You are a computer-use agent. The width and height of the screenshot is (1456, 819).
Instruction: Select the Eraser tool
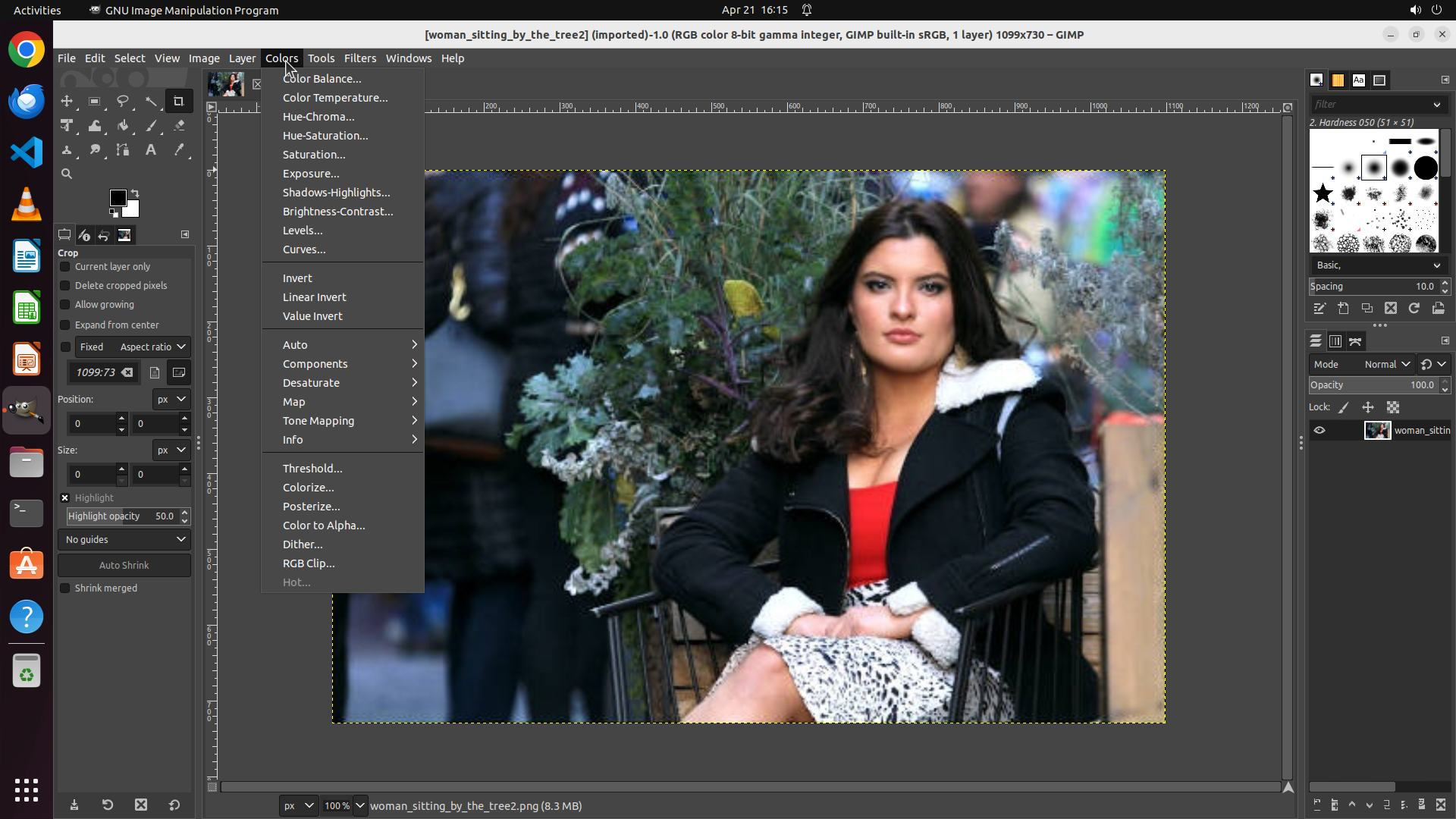[179, 126]
